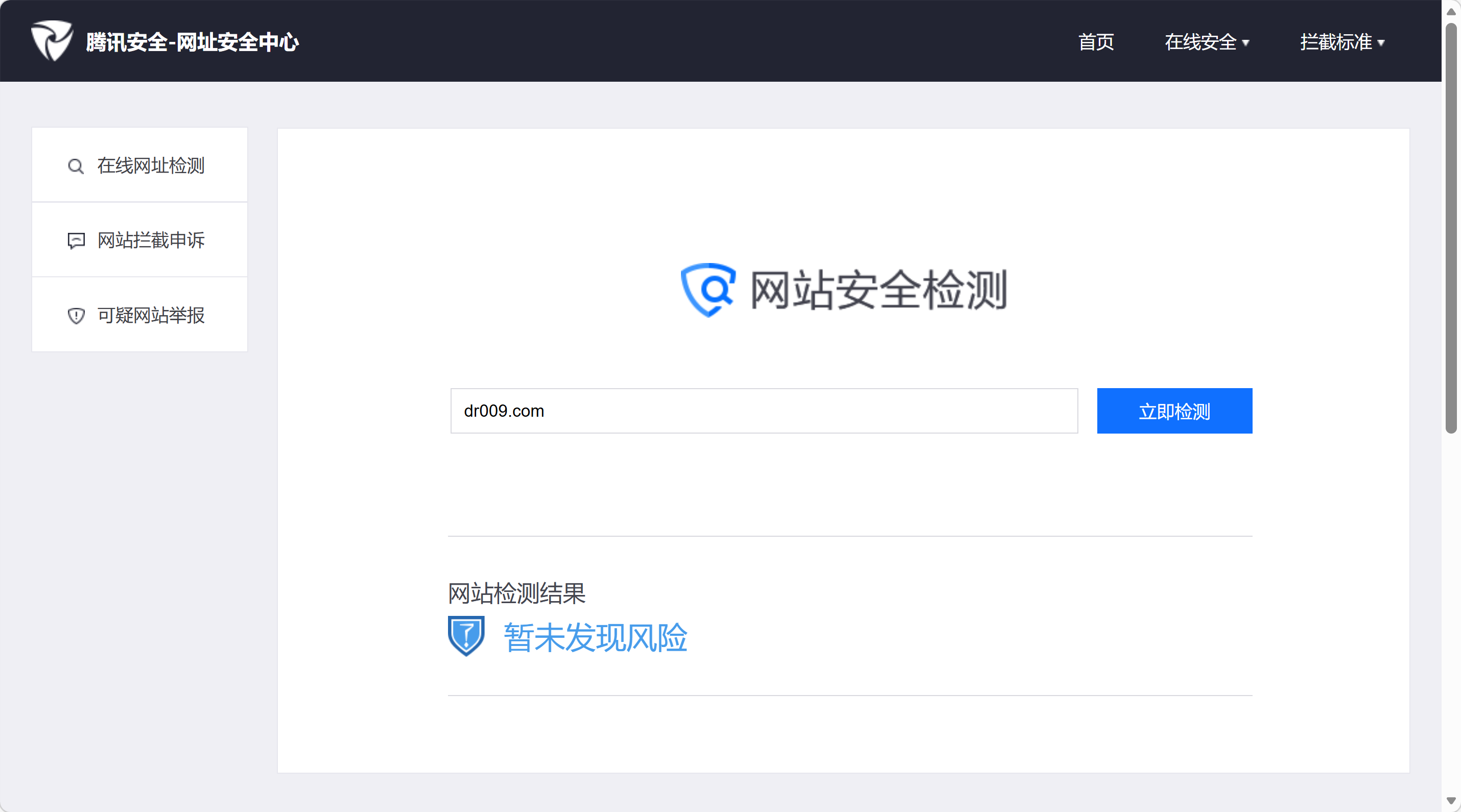
Task: Click the 腾讯安全-网址安全中心 title link
Action: pos(192,42)
